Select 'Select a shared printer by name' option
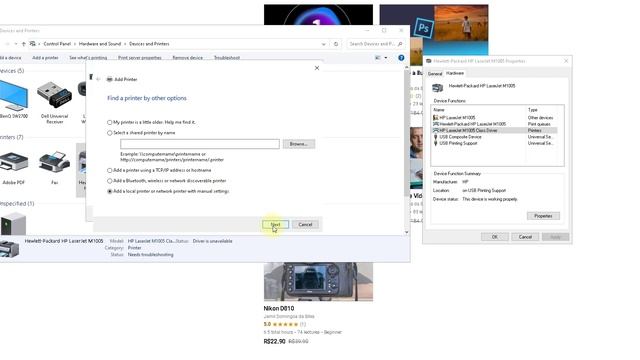This screenshot has width=640, height=360. (109, 133)
